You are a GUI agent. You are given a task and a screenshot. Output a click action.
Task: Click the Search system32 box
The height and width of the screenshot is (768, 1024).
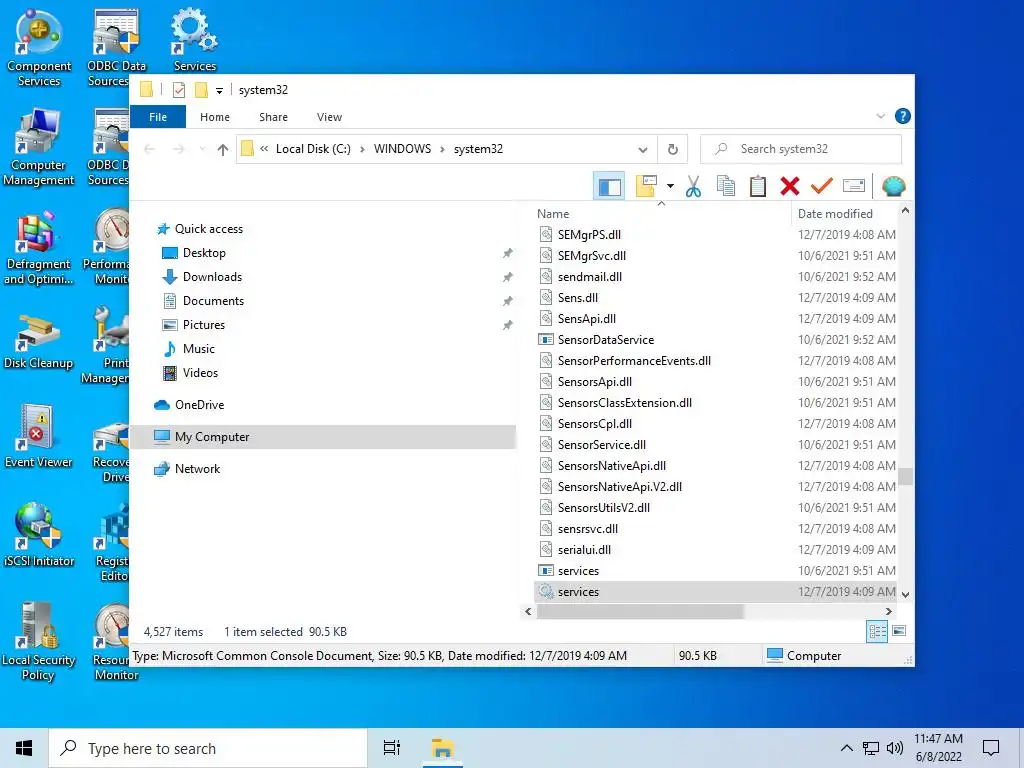pyautogui.click(x=801, y=149)
